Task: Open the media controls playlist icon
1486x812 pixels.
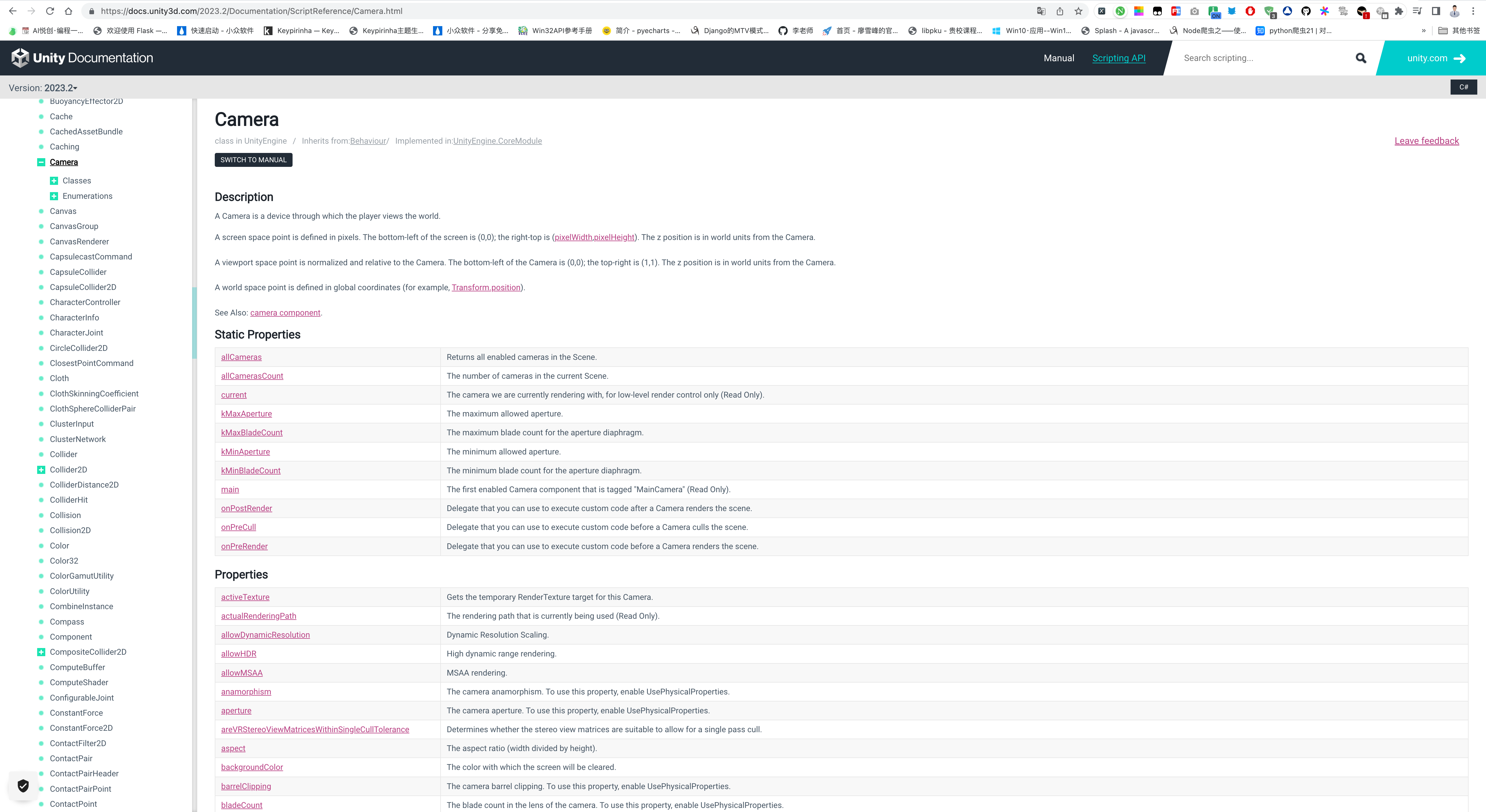Action: tap(1417, 11)
